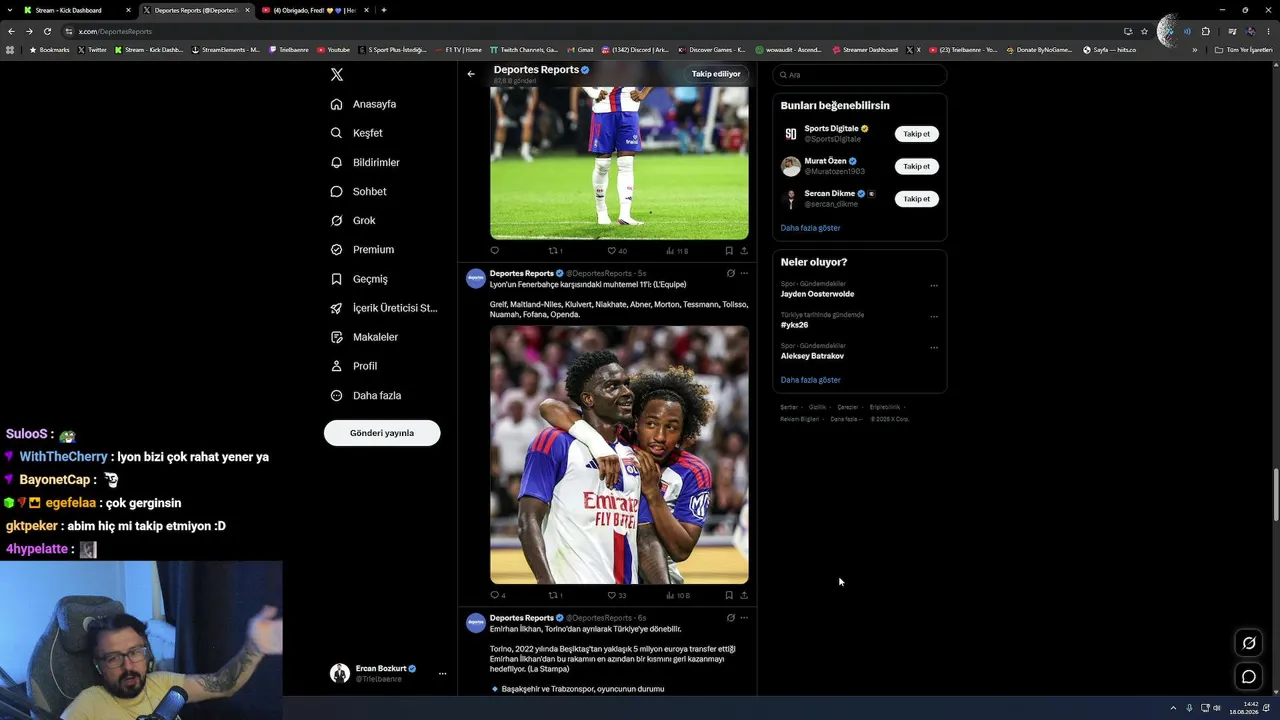Open more options for Jayden Oosterwolde trend
This screenshot has width=1280, height=720.
click(934, 285)
